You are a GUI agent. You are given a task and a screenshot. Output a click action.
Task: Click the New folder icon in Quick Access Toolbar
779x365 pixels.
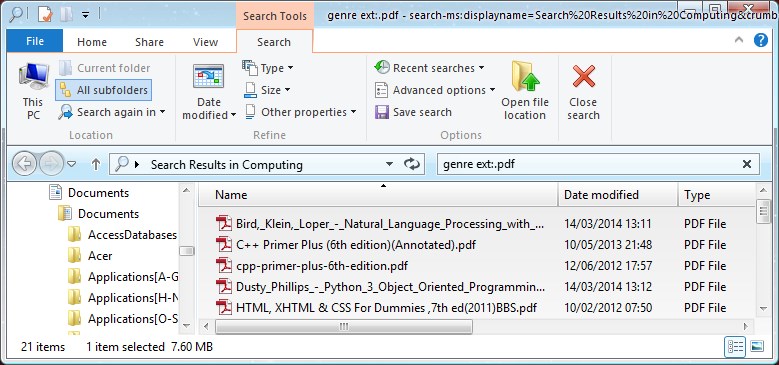66,14
